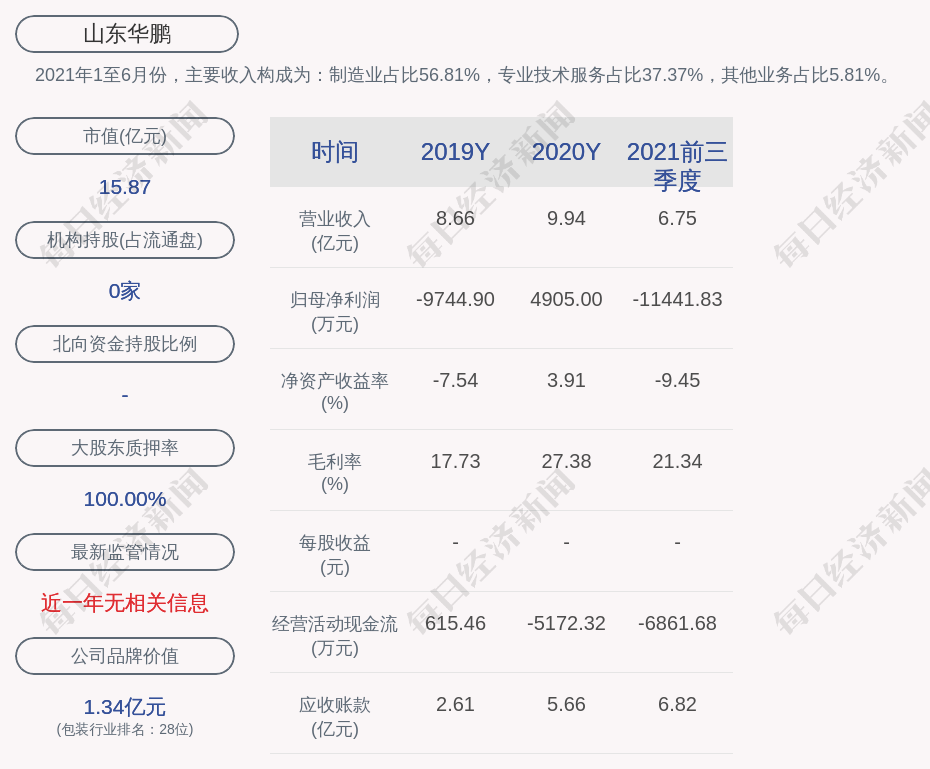The image size is (930, 769).
Task: Select gross margin value 17.73
Action: point(455,461)
